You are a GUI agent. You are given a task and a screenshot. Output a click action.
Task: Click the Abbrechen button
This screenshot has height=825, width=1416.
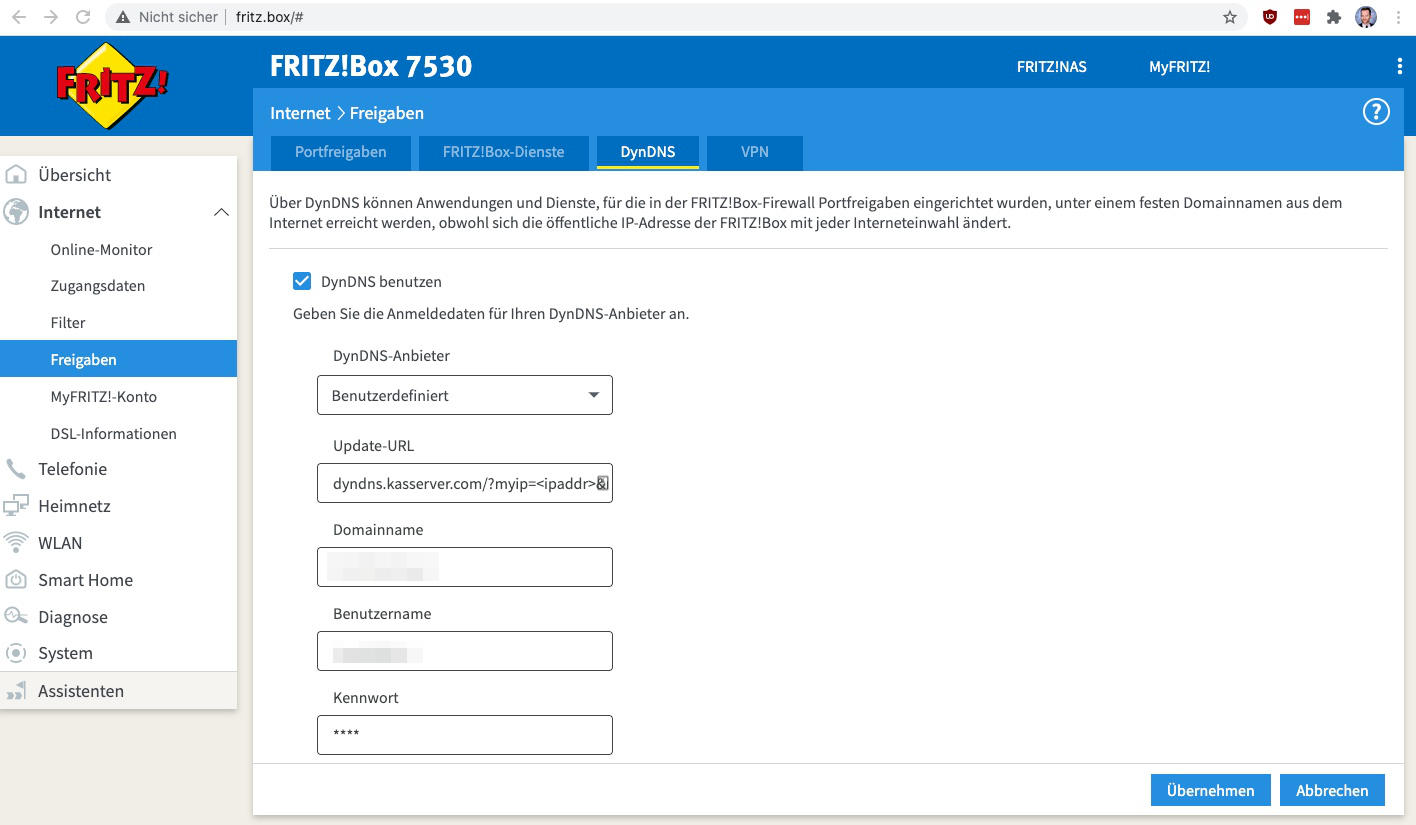tap(1332, 790)
